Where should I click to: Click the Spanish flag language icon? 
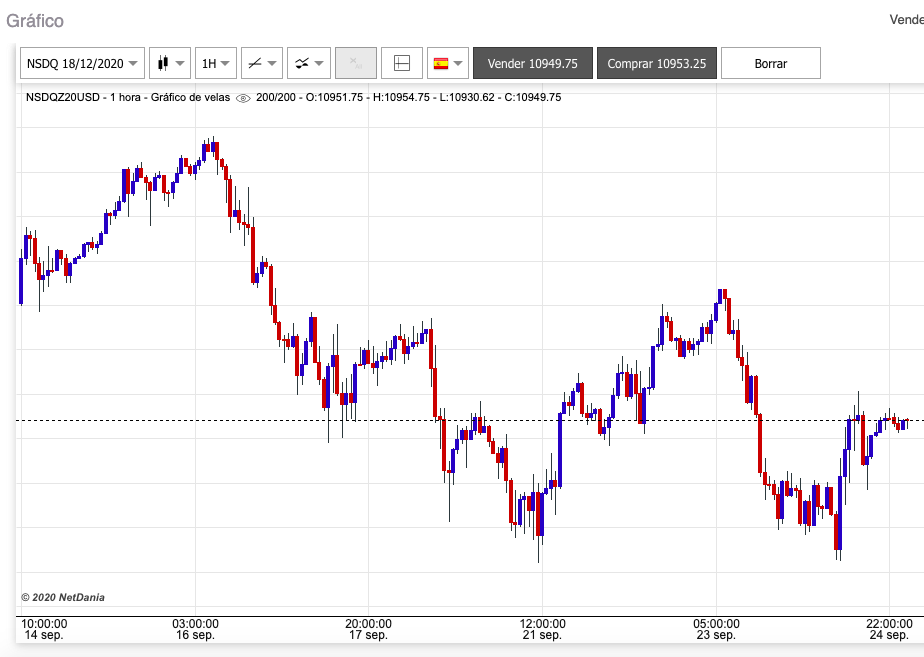pyautogui.click(x=440, y=63)
